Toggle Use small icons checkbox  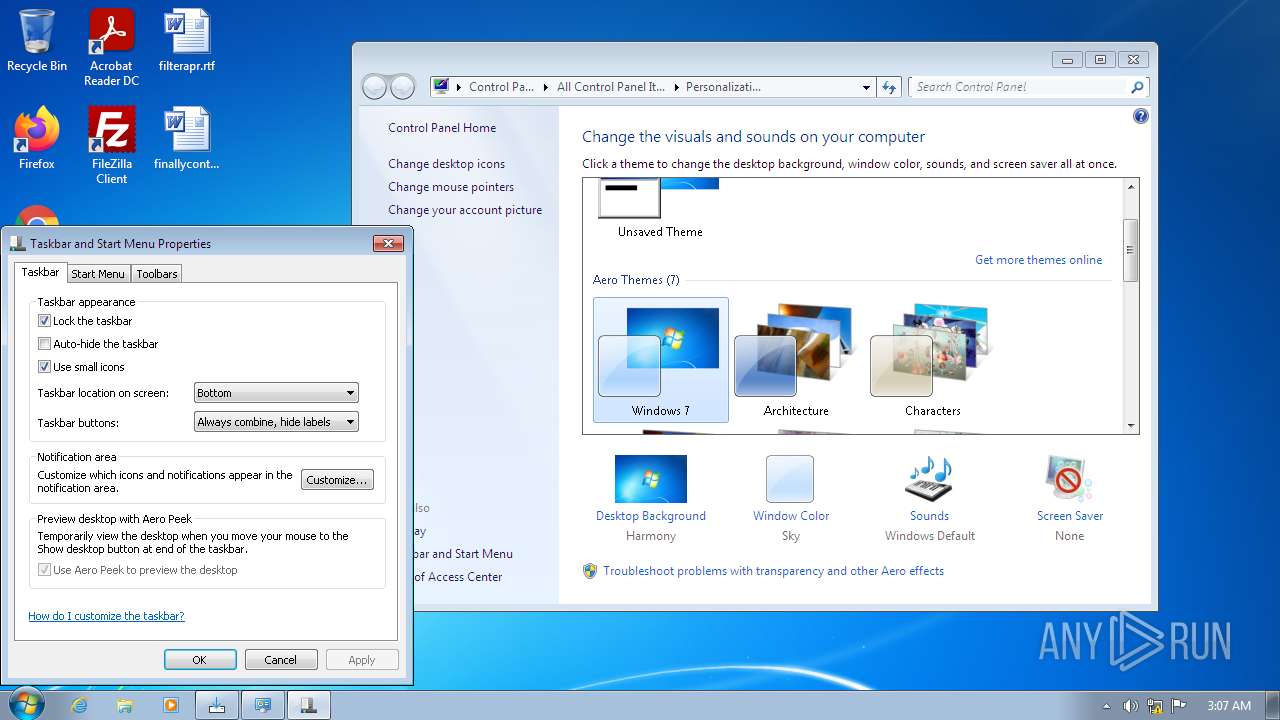click(x=44, y=367)
